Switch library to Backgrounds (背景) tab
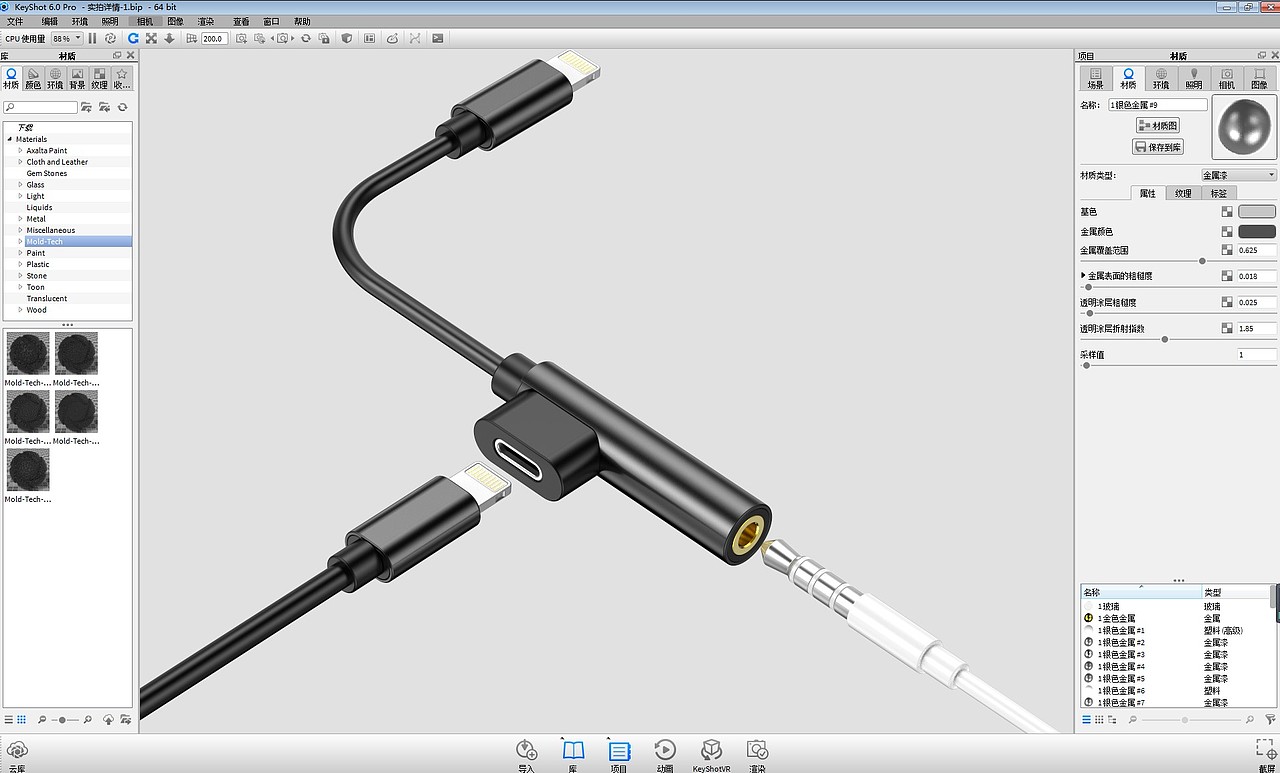The height and width of the screenshot is (773, 1280). click(x=77, y=78)
